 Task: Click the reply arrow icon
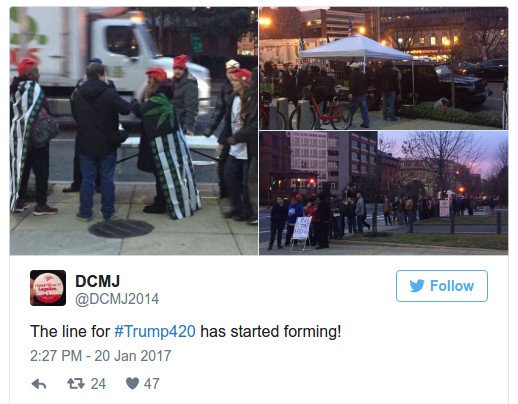(x=39, y=384)
